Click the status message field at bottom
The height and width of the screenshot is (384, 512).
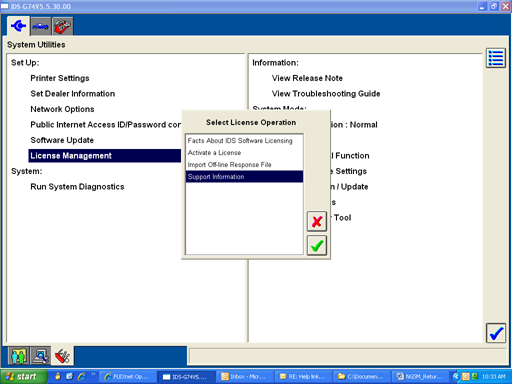tap(348, 356)
